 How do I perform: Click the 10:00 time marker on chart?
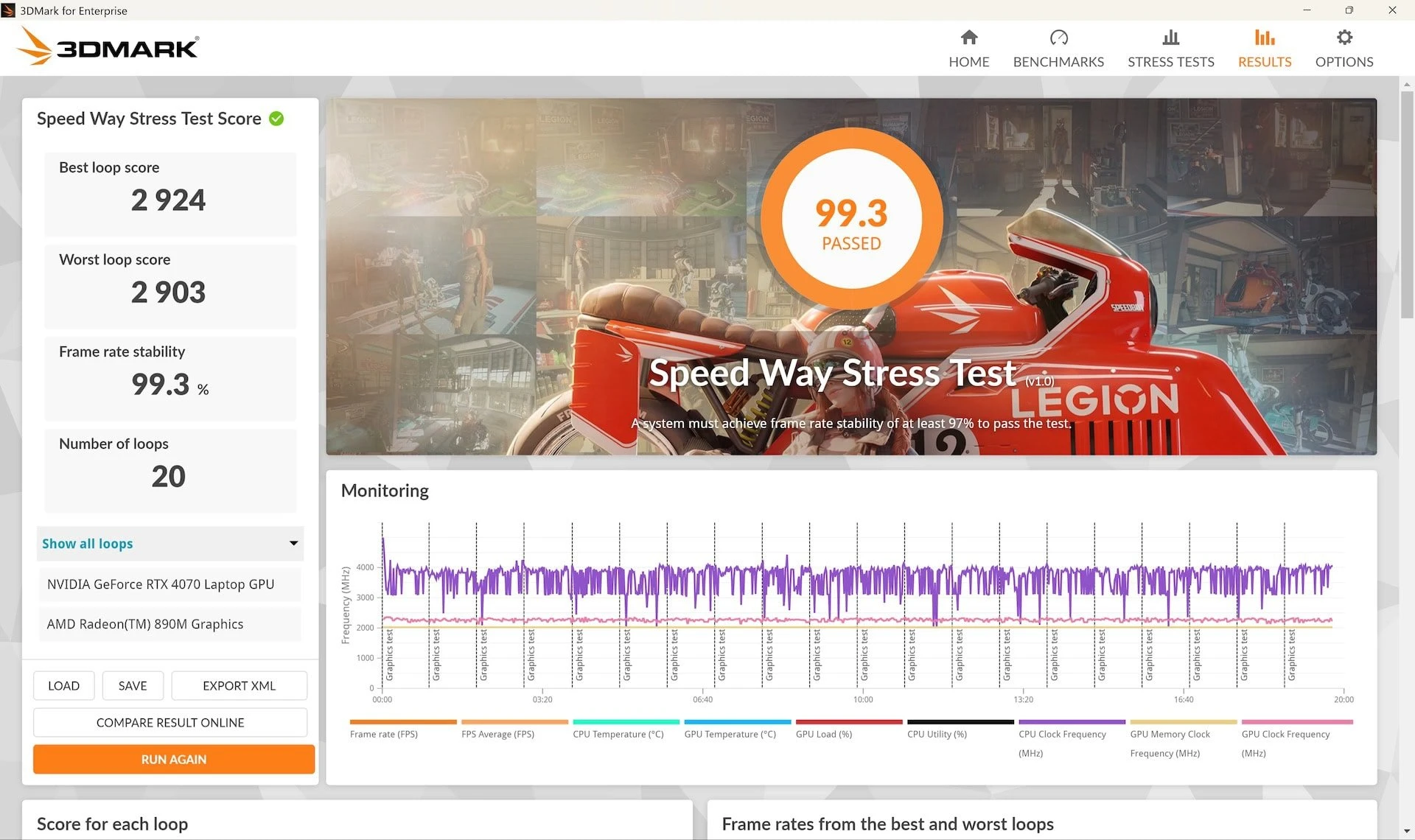(x=863, y=700)
